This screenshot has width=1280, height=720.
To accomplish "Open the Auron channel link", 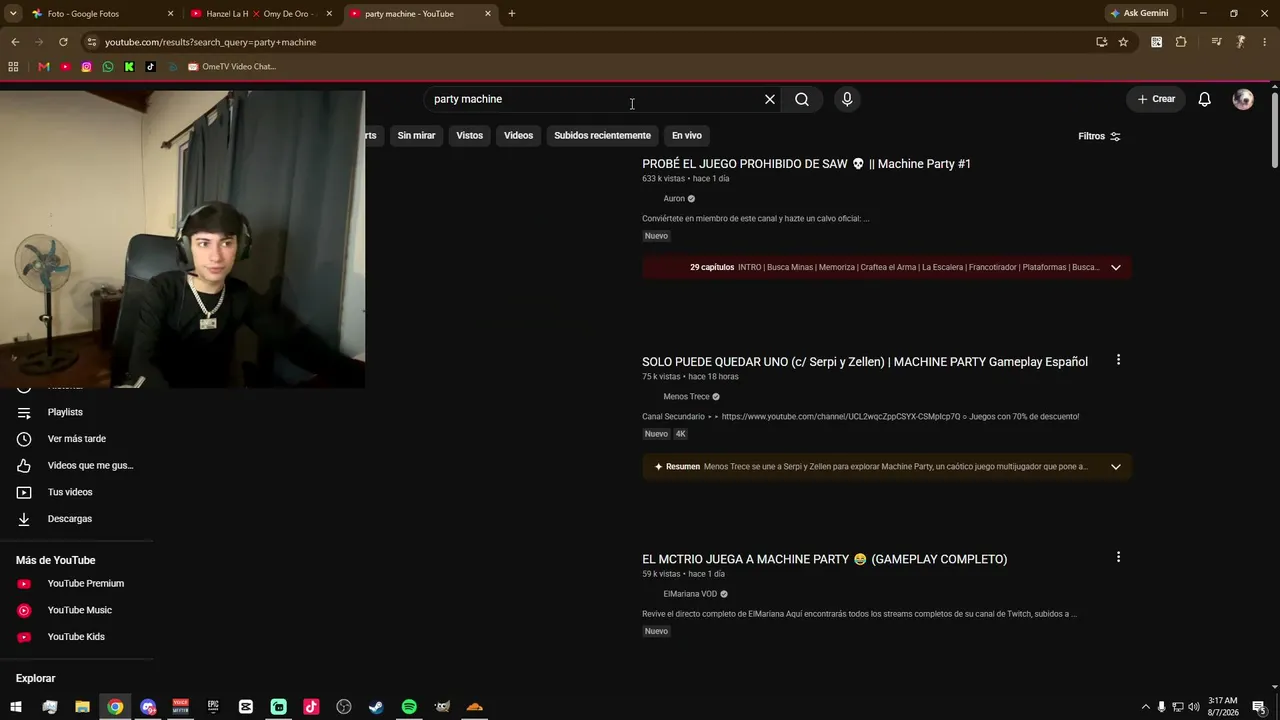I will point(674,199).
